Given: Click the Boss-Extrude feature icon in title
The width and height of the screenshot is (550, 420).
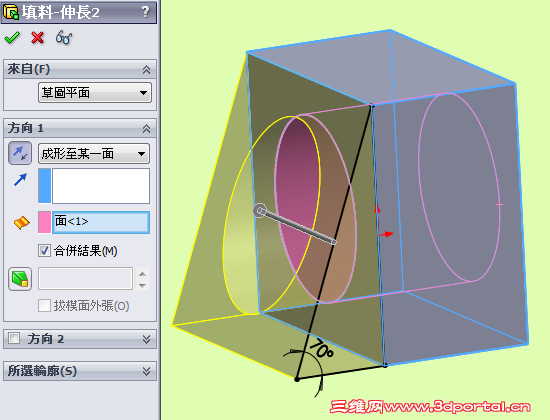Looking at the screenshot, I should [11, 12].
